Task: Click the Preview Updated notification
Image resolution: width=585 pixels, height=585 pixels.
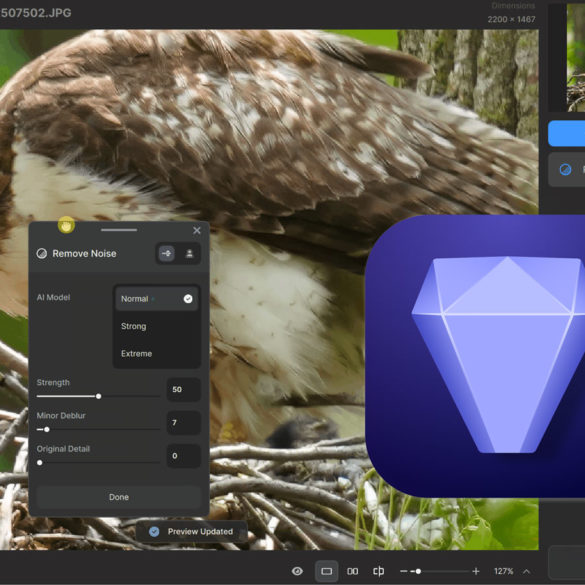Action: (192, 532)
